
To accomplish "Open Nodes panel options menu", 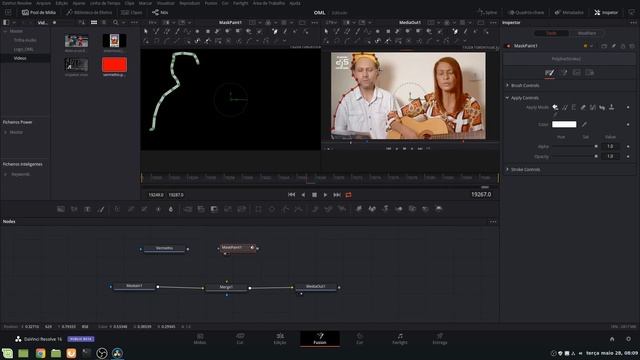I will [x=493, y=222].
